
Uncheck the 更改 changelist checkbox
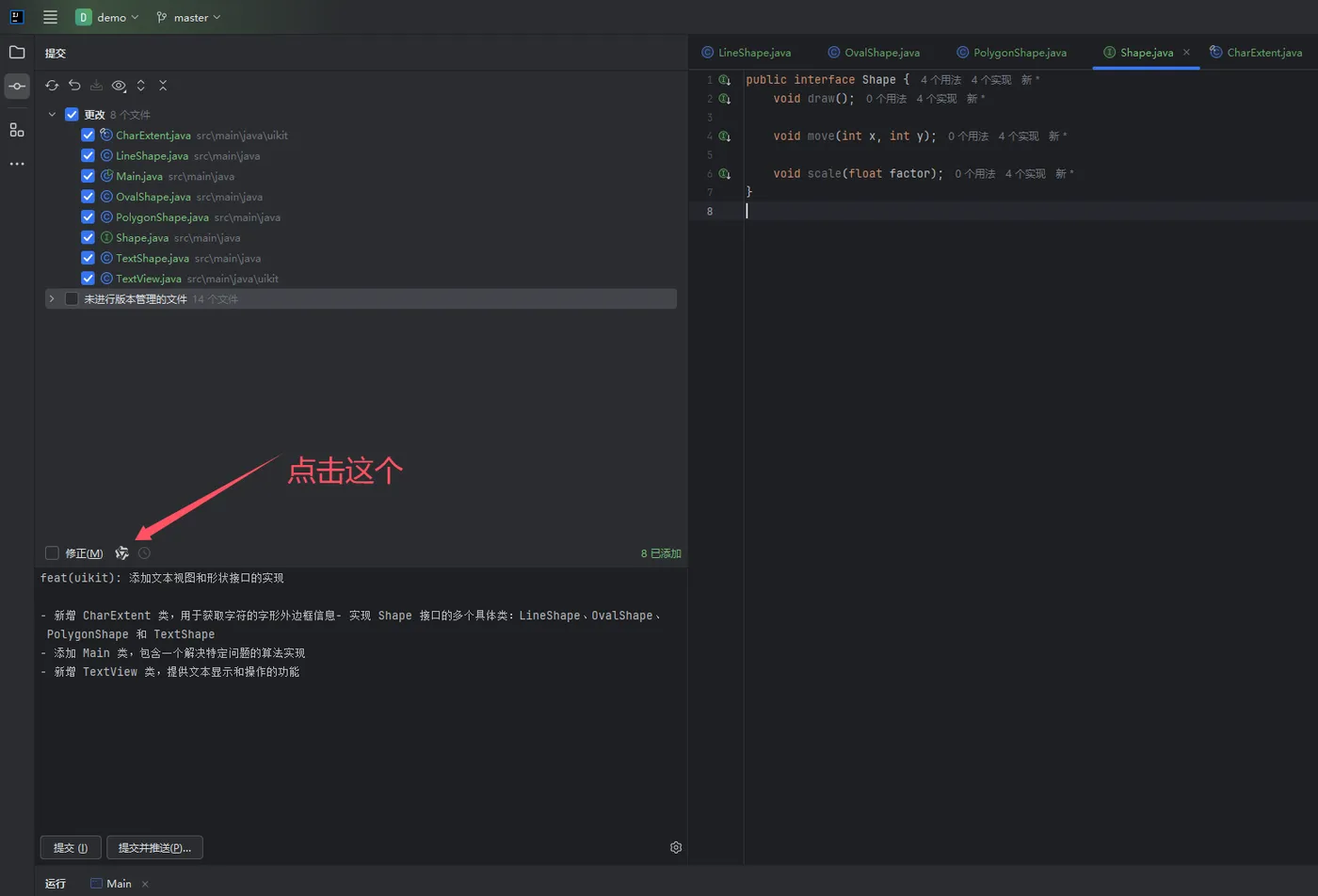pyautogui.click(x=72, y=115)
